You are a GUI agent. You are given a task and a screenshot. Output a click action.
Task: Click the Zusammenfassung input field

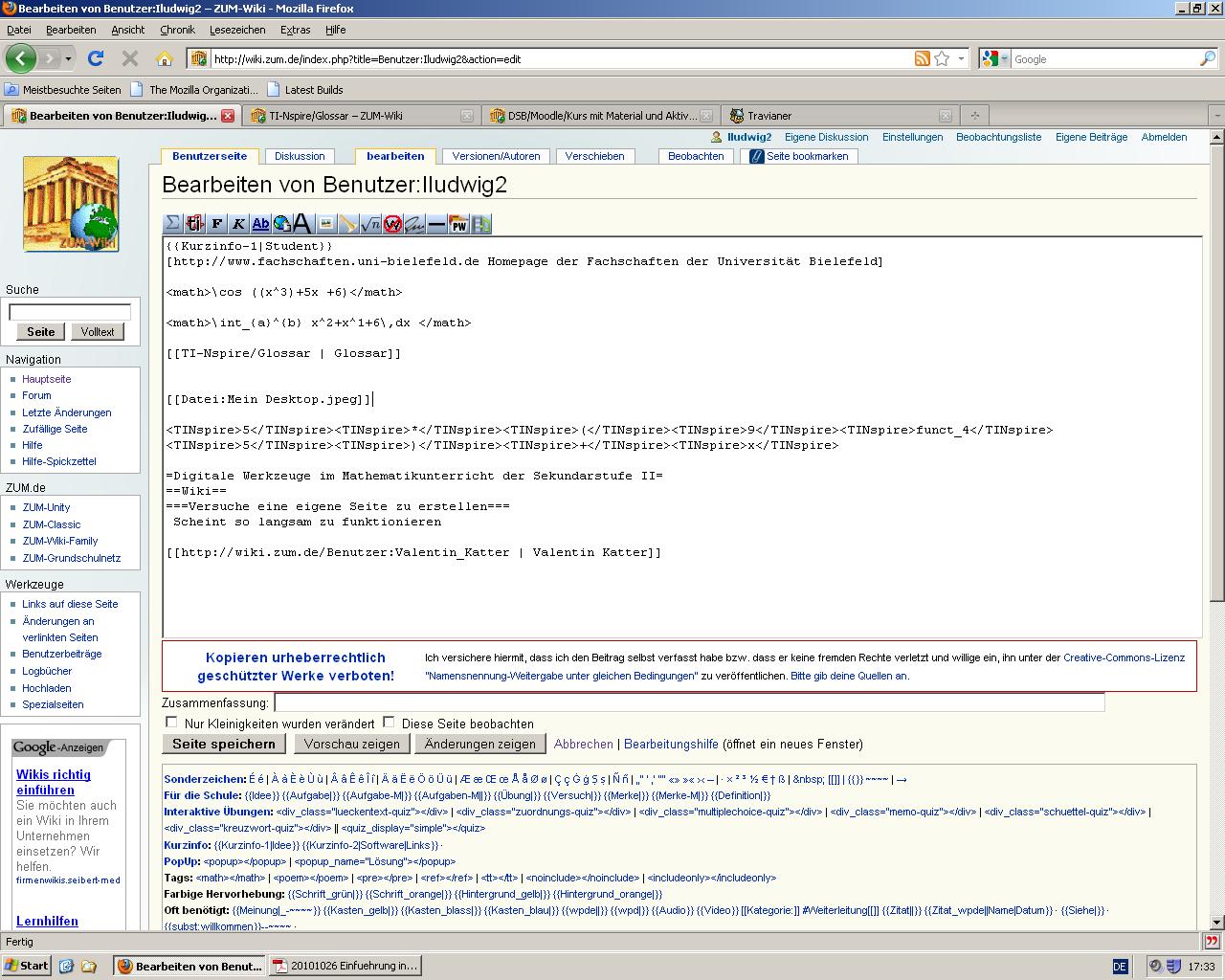coord(689,702)
